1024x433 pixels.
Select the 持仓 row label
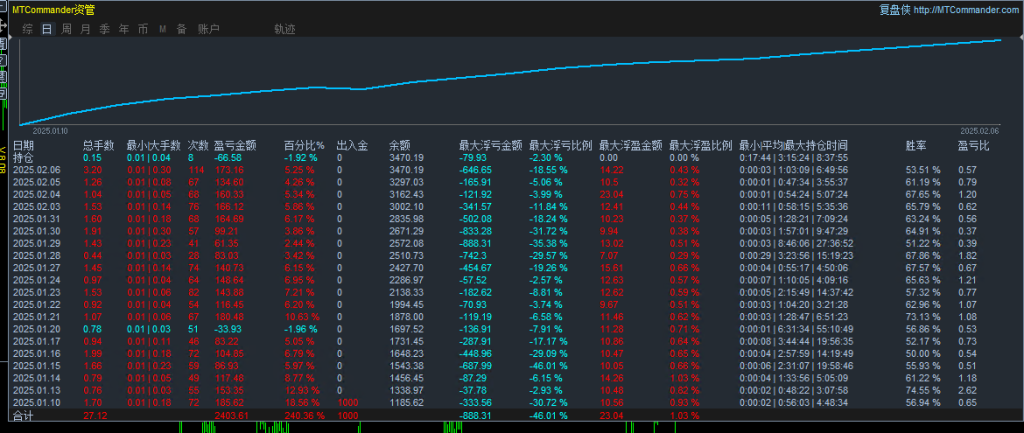(x=24, y=157)
